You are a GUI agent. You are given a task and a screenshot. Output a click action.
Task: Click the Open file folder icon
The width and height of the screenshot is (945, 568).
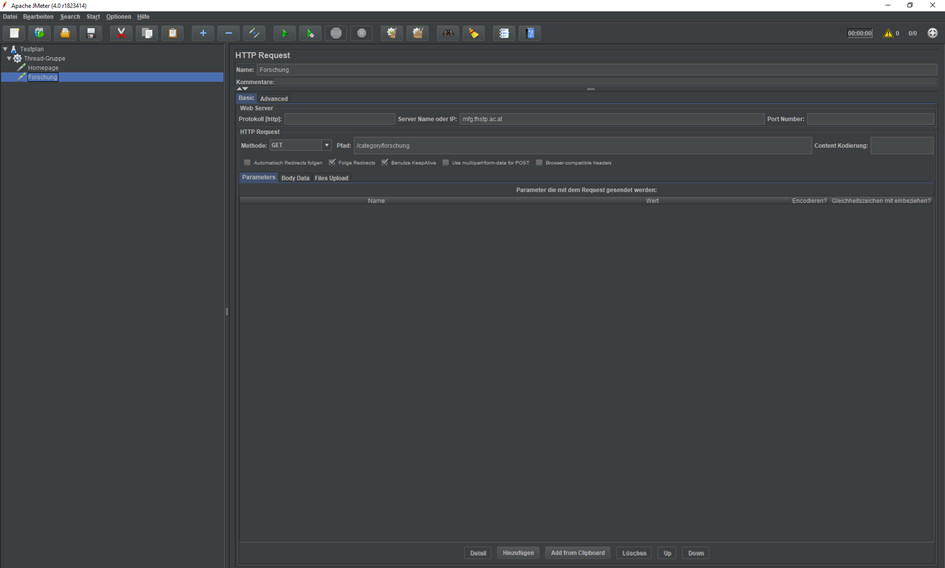(x=65, y=33)
